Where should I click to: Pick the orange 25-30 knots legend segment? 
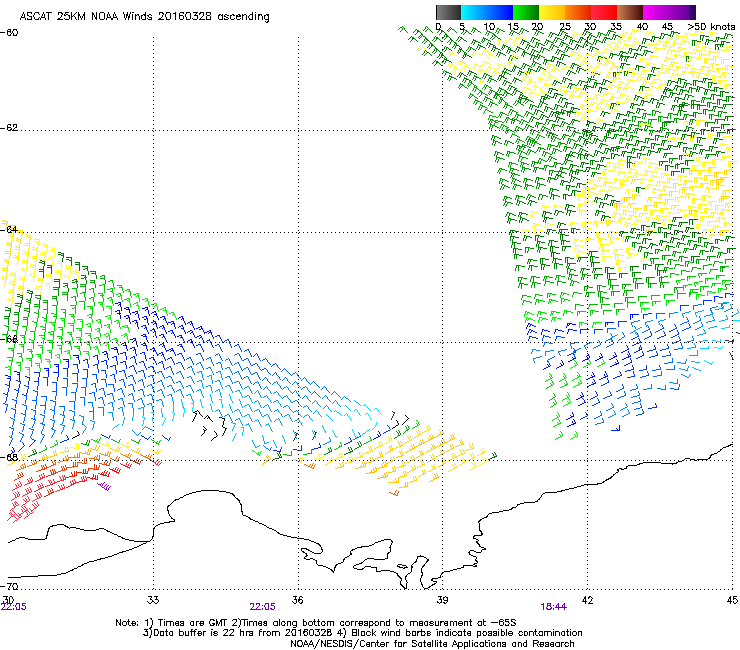tap(578, 12)
